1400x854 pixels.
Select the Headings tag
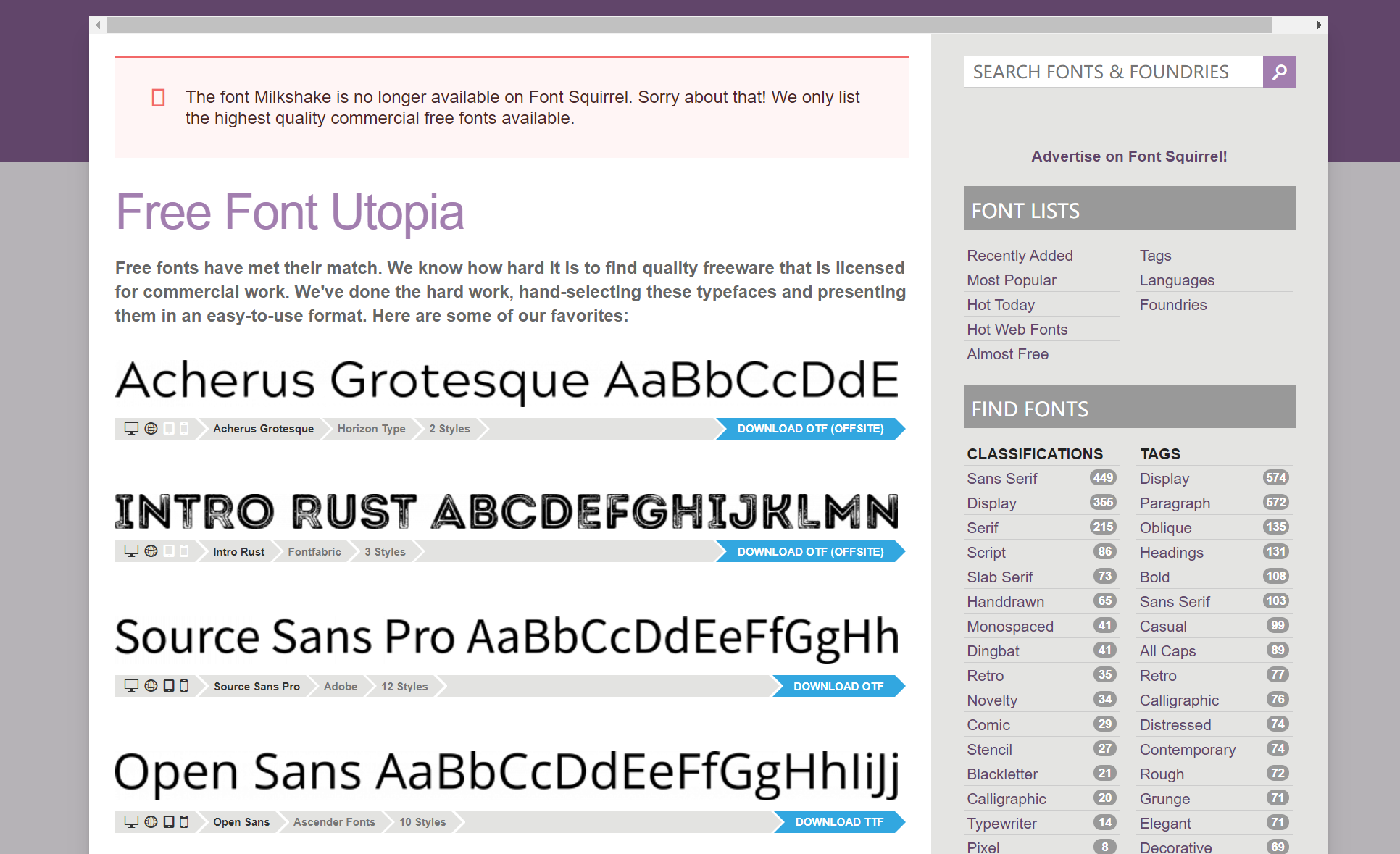tap(1171, 553)
